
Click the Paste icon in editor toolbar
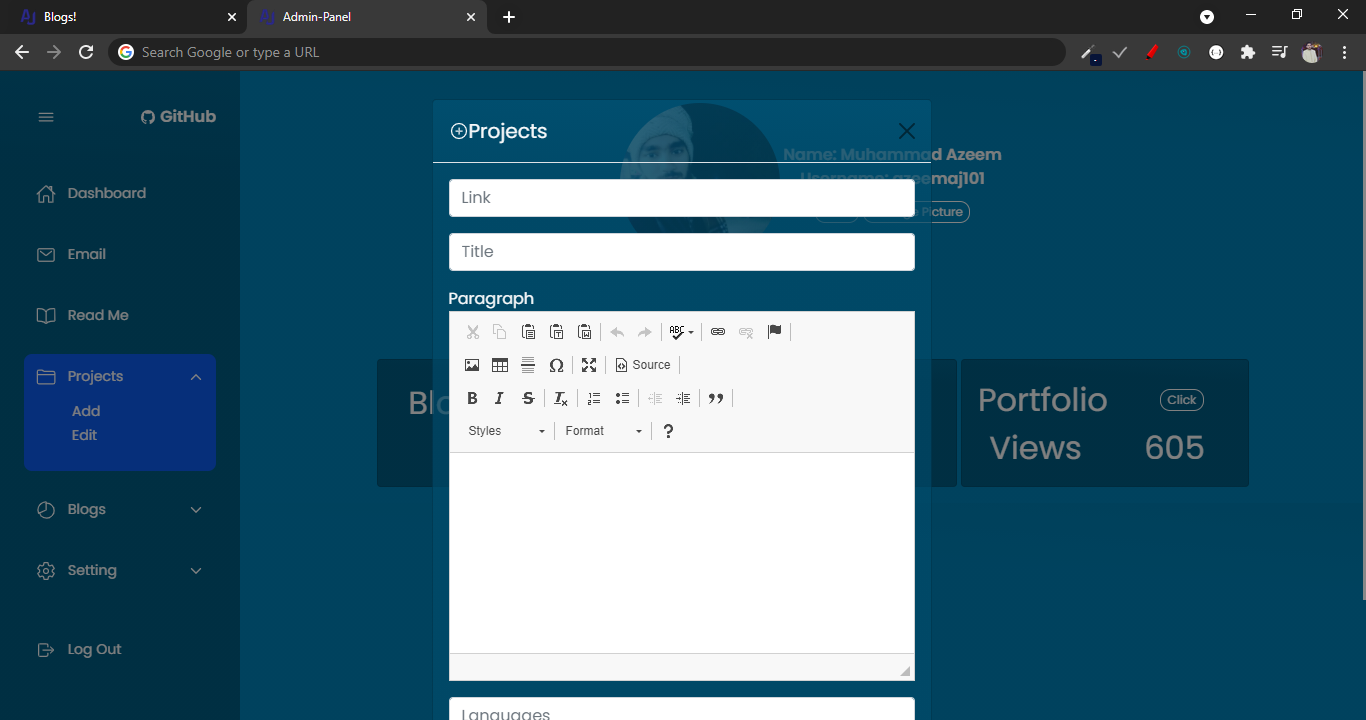(x=528, y=332)
